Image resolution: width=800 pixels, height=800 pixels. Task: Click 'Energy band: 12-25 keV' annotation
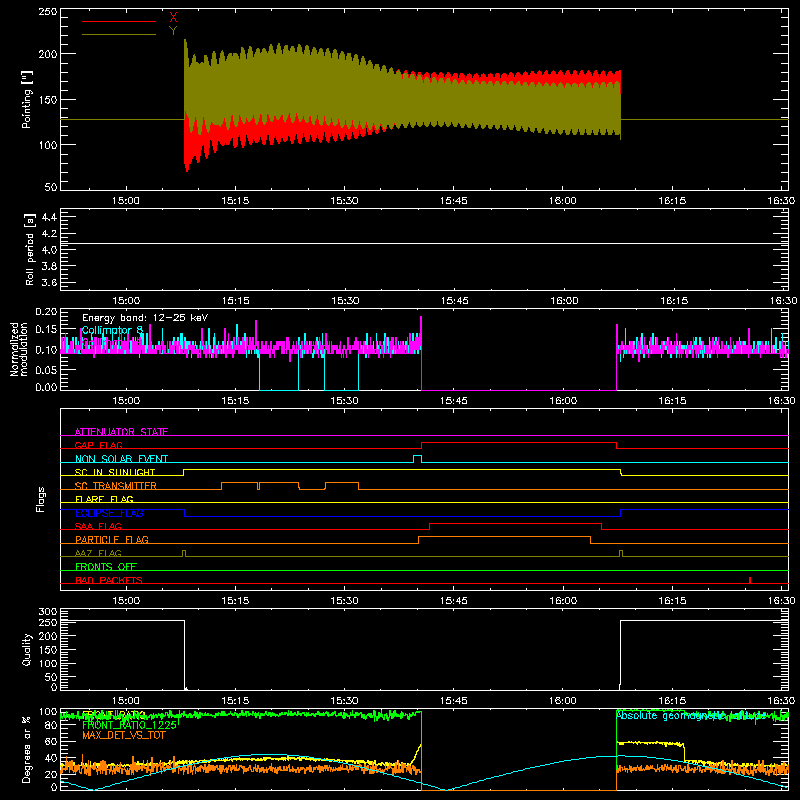(145, 318)
